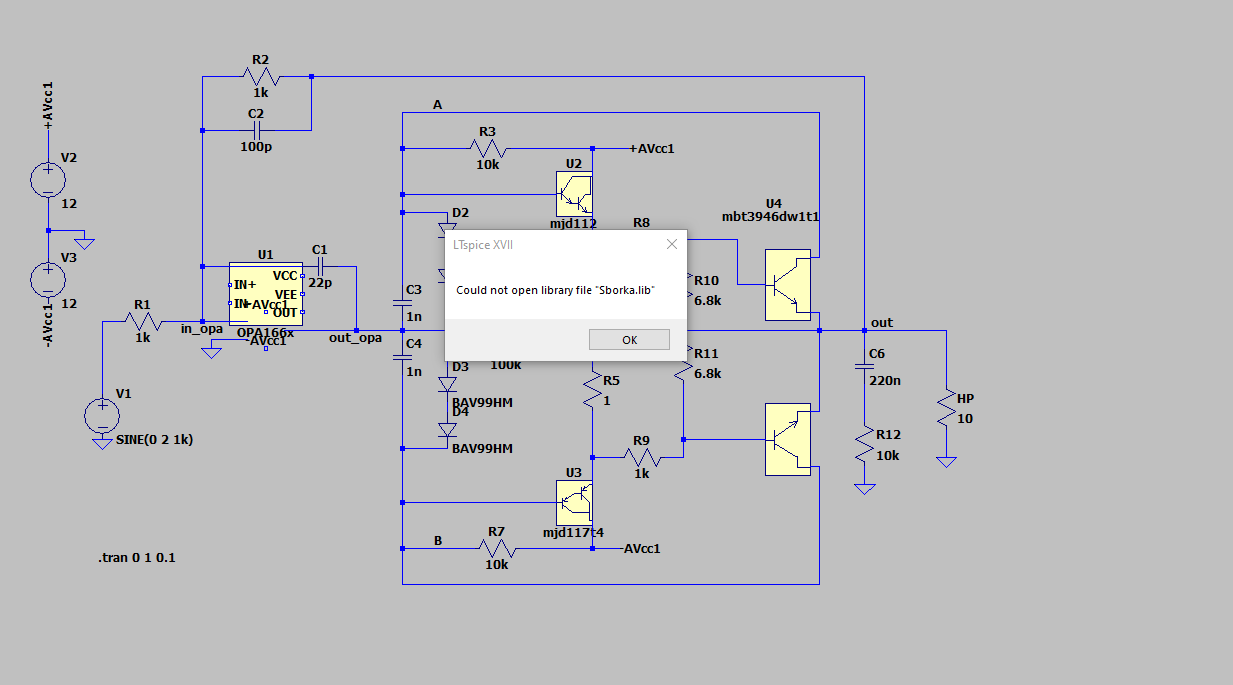Screen dimensions: 1233x685
Task: Click the R7 10k resistor near node B
Action: tap(496, 548)
